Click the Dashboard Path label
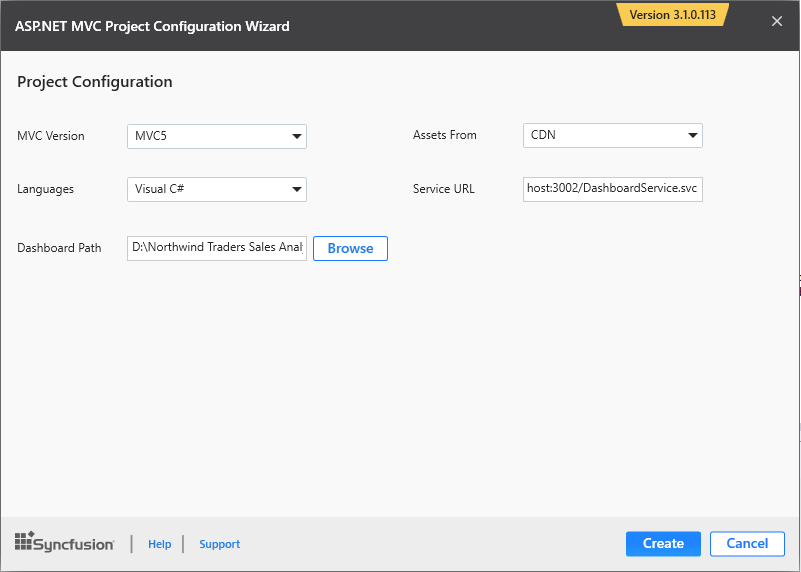The height and width of the screenshot is (572, 801). [x=59, y=248]
